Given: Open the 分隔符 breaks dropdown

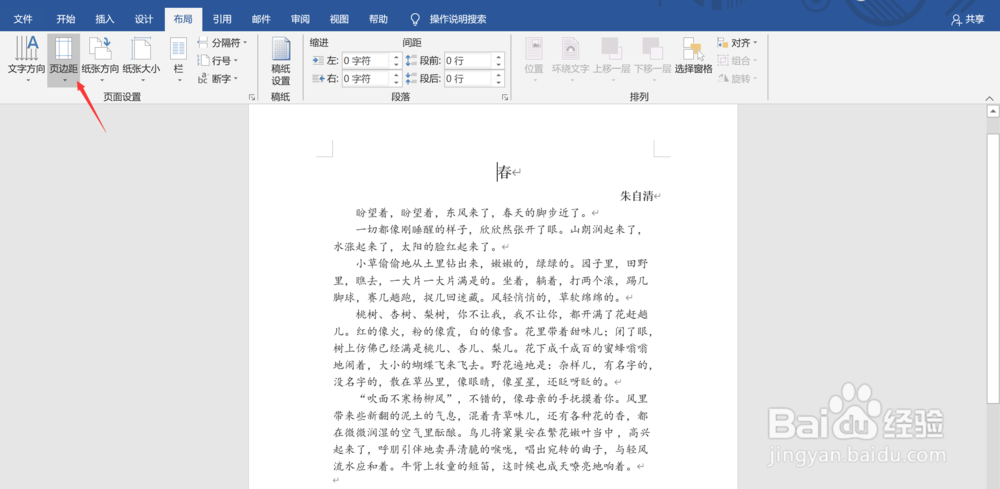Looking at the screenshot, I should point(221,43).
